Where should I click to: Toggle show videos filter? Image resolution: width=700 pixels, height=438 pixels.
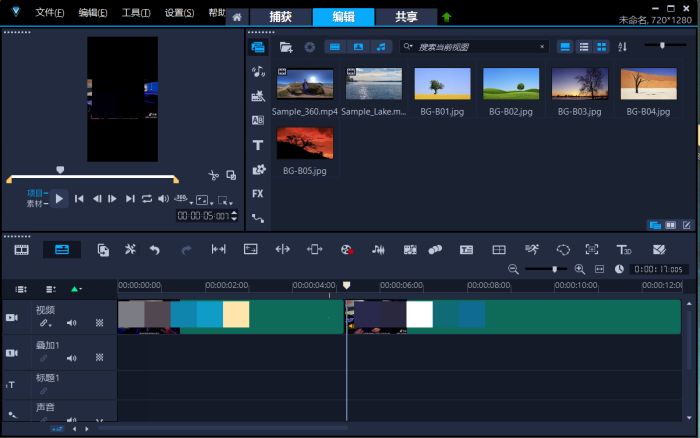(335, 47)
